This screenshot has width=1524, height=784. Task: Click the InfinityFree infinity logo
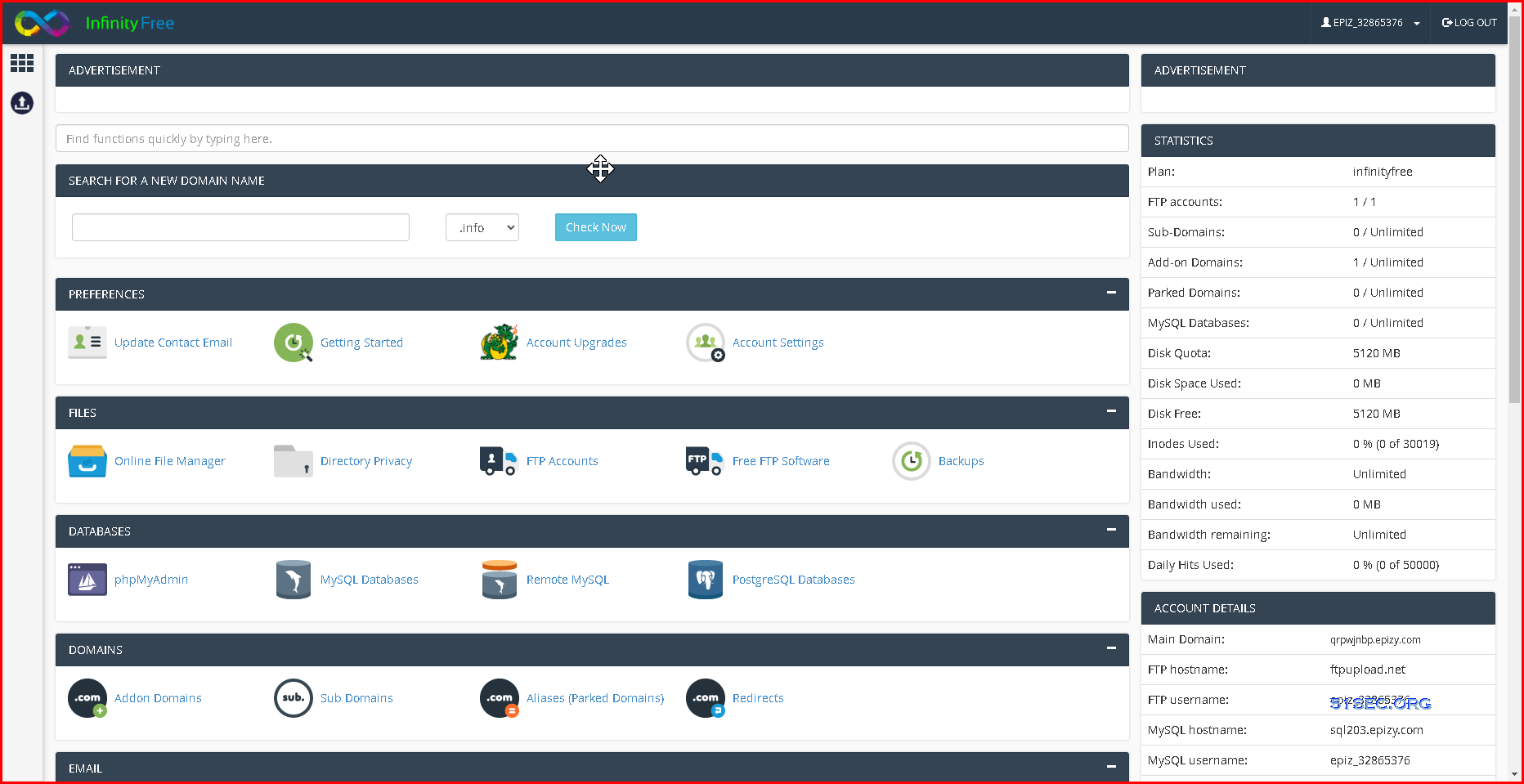tap(42, 23)
